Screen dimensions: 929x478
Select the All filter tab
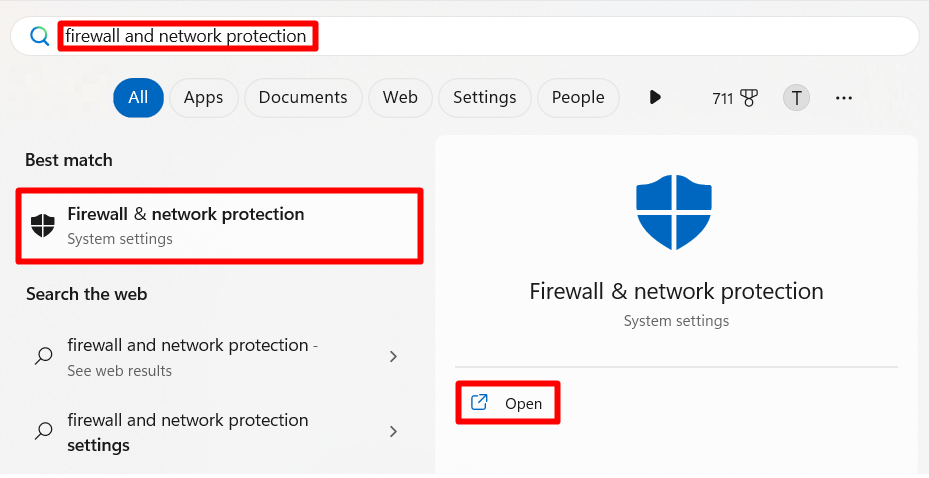[x=138, y=98]
